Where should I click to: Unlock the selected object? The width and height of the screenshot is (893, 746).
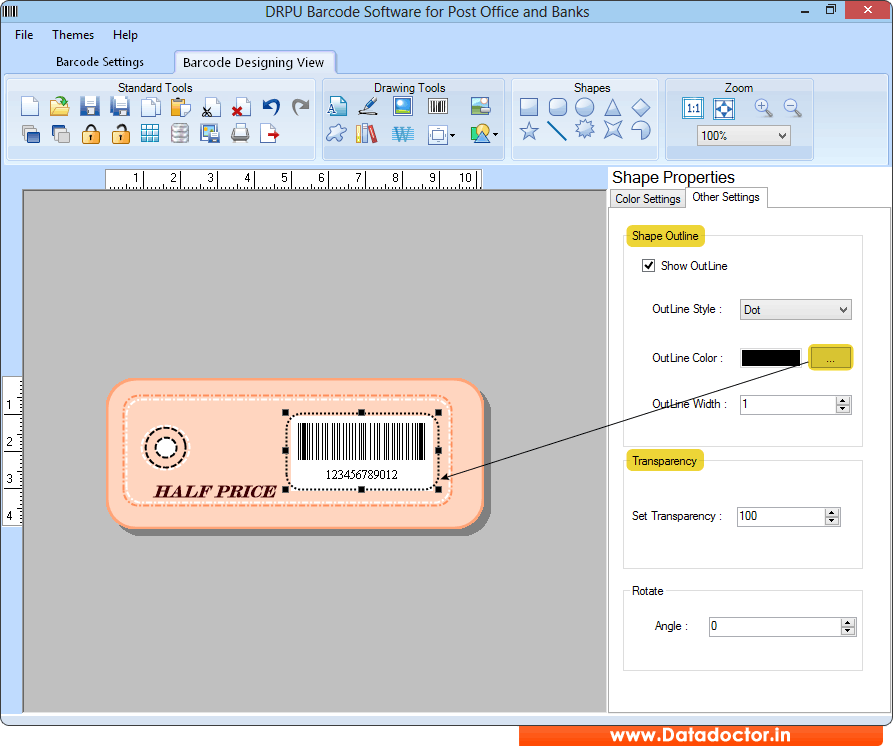tap(120, 134)
